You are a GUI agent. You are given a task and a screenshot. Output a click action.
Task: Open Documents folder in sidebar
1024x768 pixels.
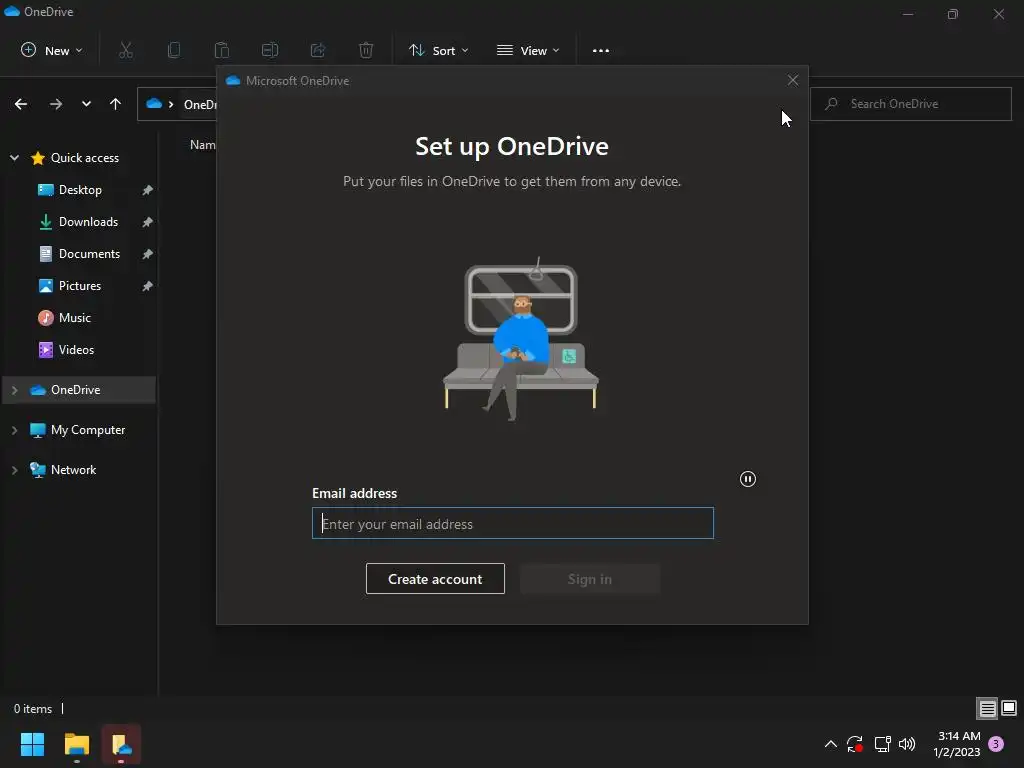click(x=89, y=254)
